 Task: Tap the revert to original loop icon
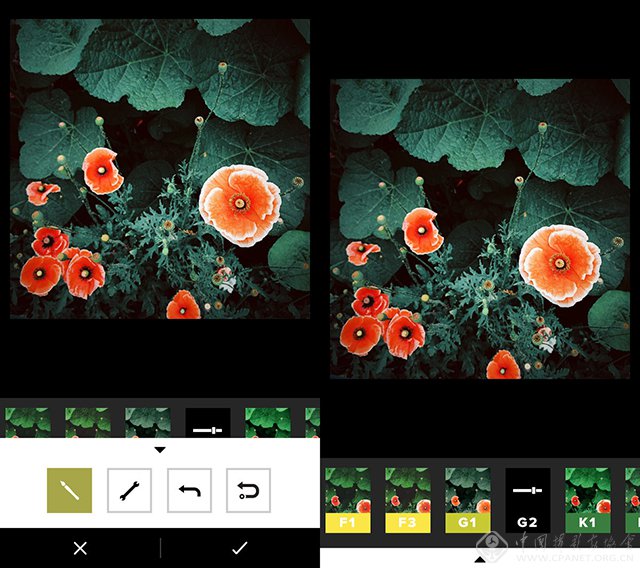point(248,490)
